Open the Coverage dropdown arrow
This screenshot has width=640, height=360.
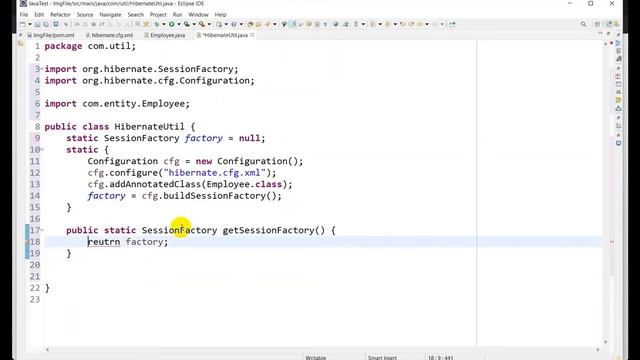(194, 24)
